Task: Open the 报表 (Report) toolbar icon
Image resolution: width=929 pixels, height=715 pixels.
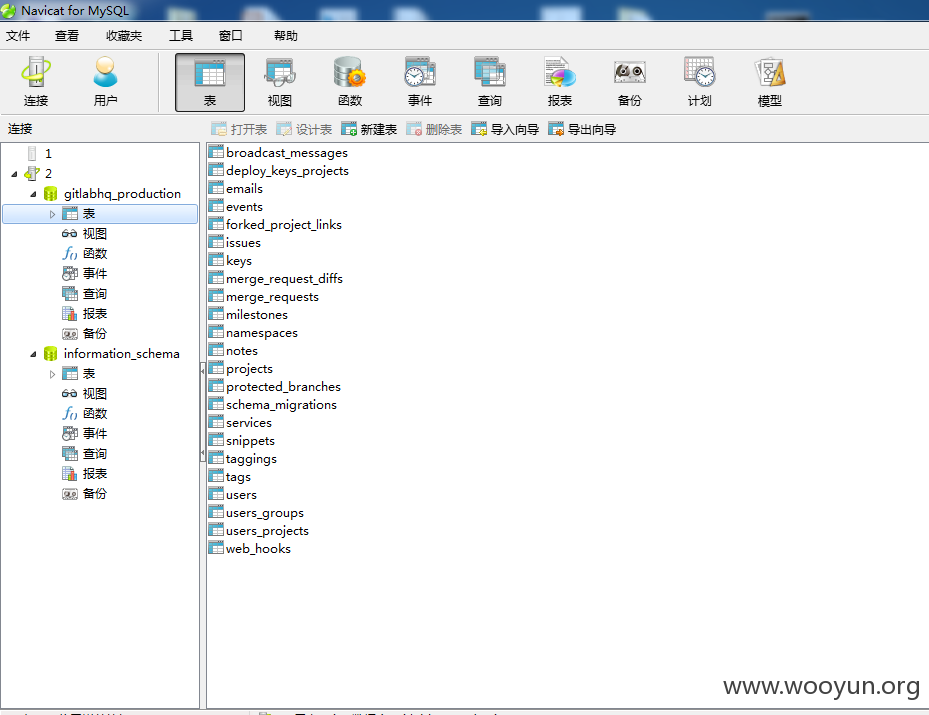Action: 559,82
